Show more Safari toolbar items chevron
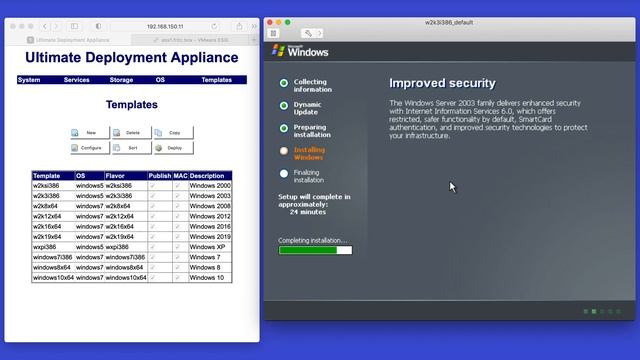Image resolution: width=640 pixels, height=360 pixels. [254, 26]
